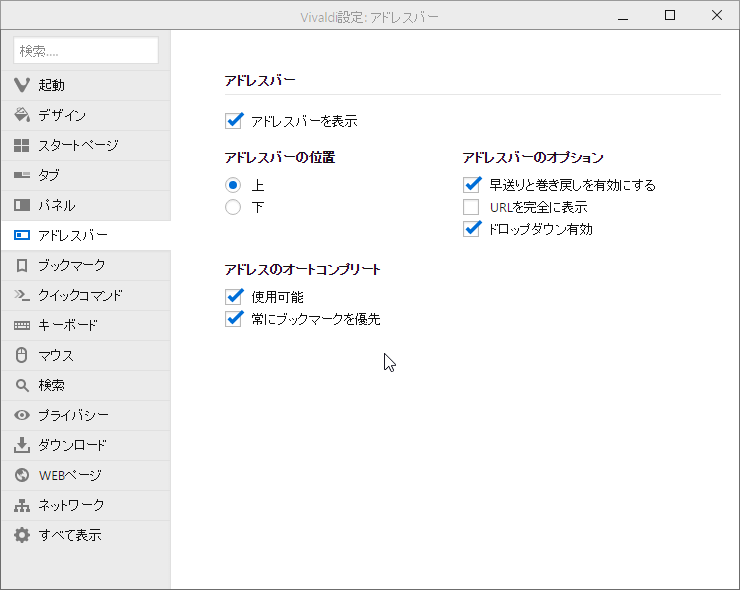740x590 pixels.
Task: Click the grid スタートページ icon
Action: 22,145
